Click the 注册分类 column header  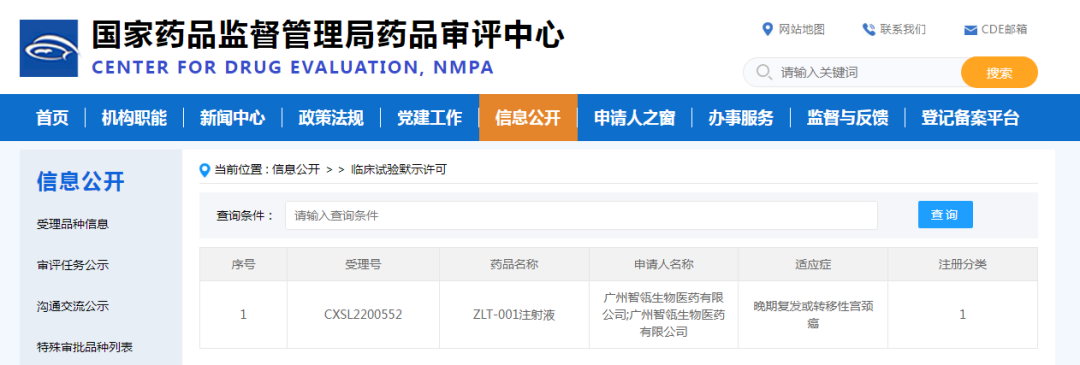(962, 264)
